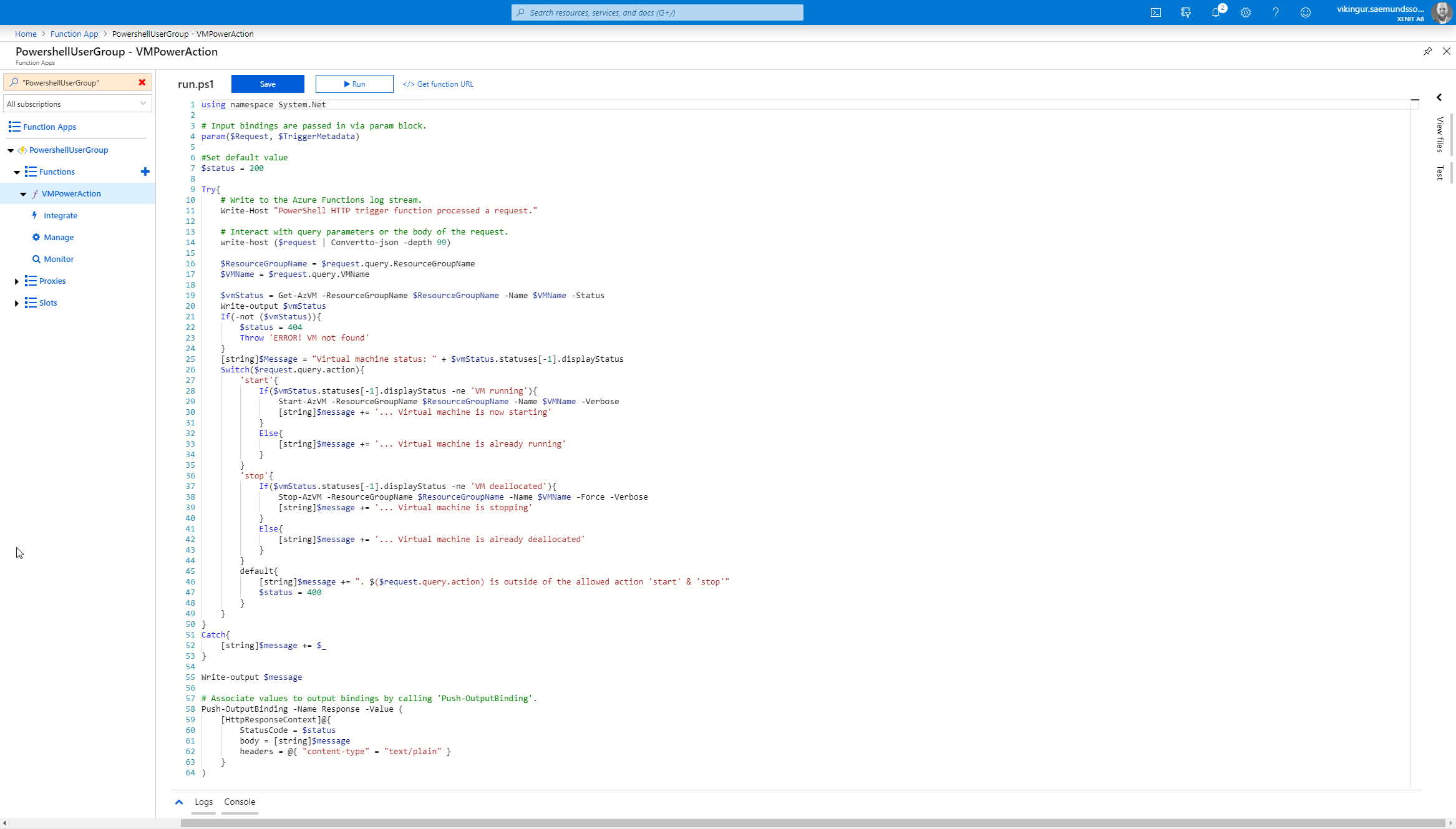Select Monitor under VMPowerAction
Screen dimensions: 1456x829
point(59,259)
